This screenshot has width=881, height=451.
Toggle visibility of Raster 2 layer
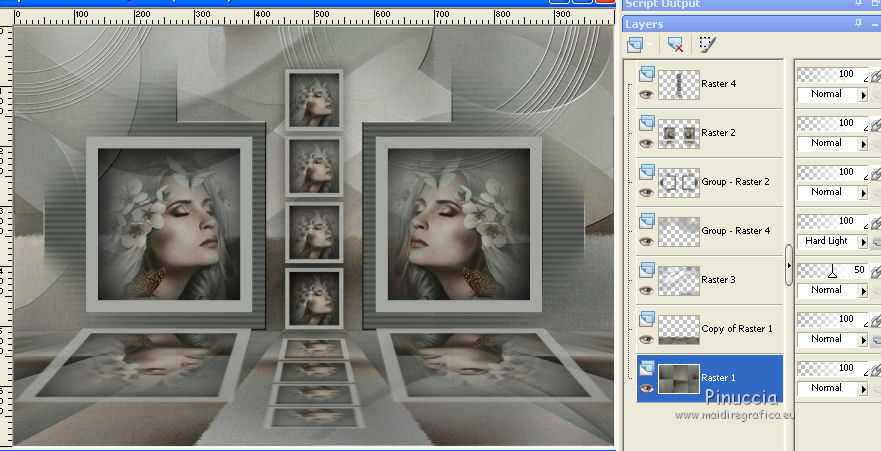647,143
